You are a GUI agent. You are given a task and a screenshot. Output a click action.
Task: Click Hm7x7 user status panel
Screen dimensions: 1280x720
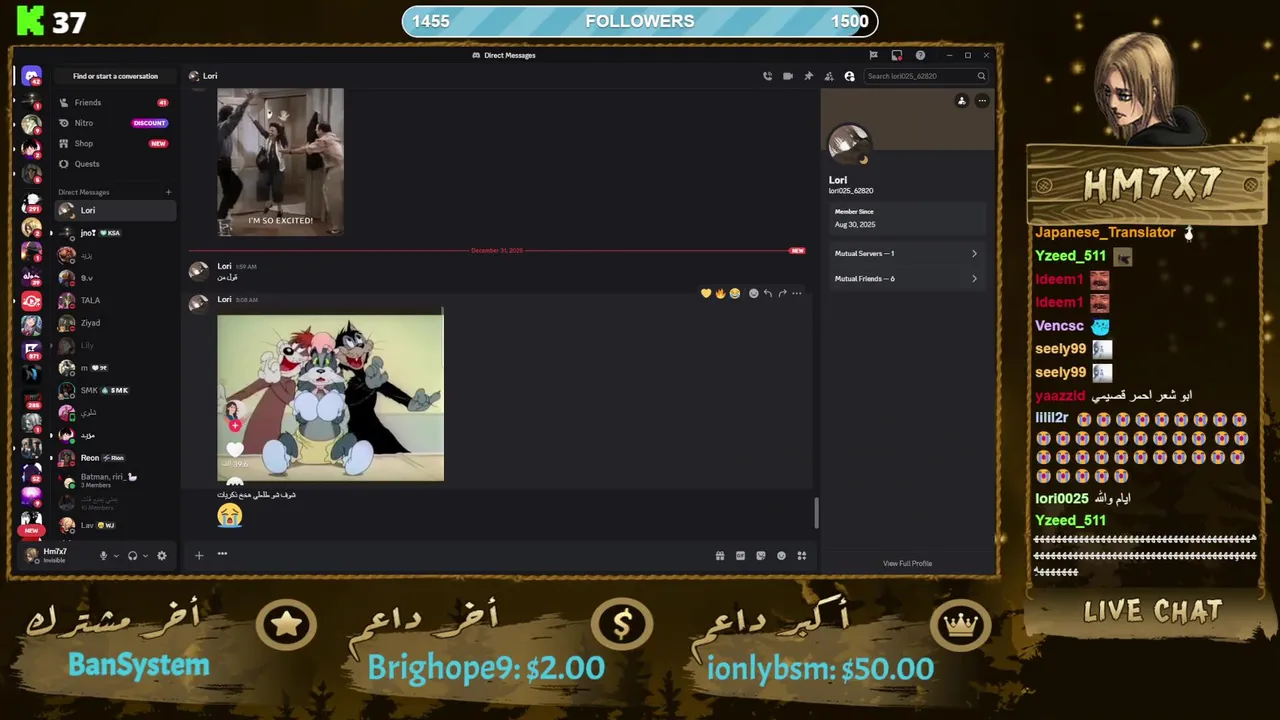pyautogui.click(x=55, y=556)
